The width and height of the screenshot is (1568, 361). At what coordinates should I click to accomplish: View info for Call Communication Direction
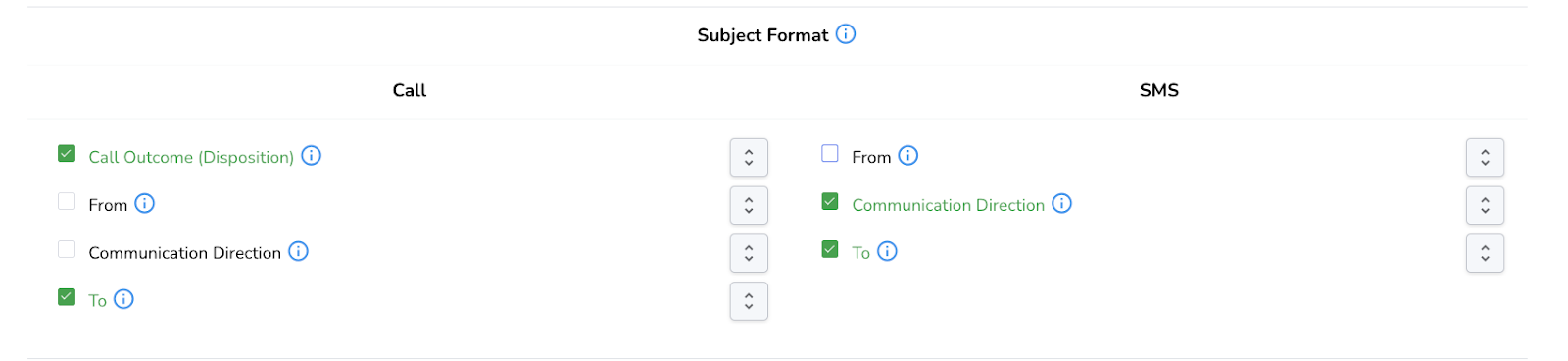pyautogui.click(x=298, y=252)
